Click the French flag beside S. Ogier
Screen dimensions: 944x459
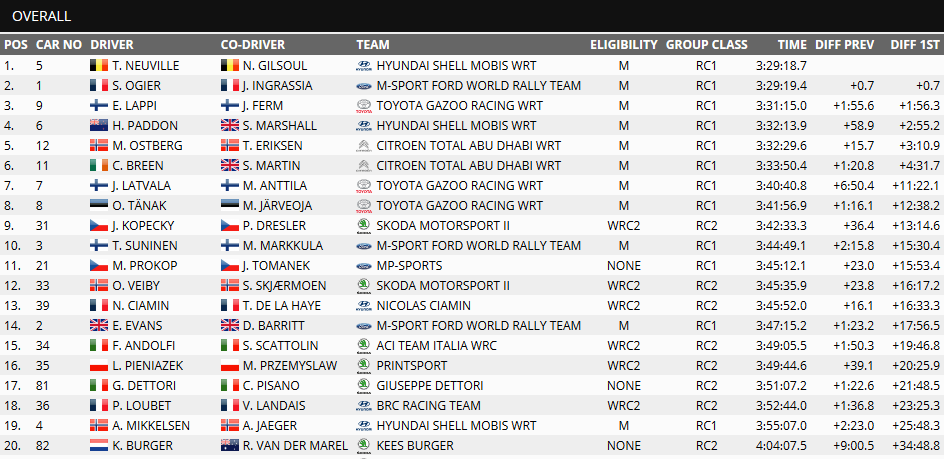tap(99, 86)
